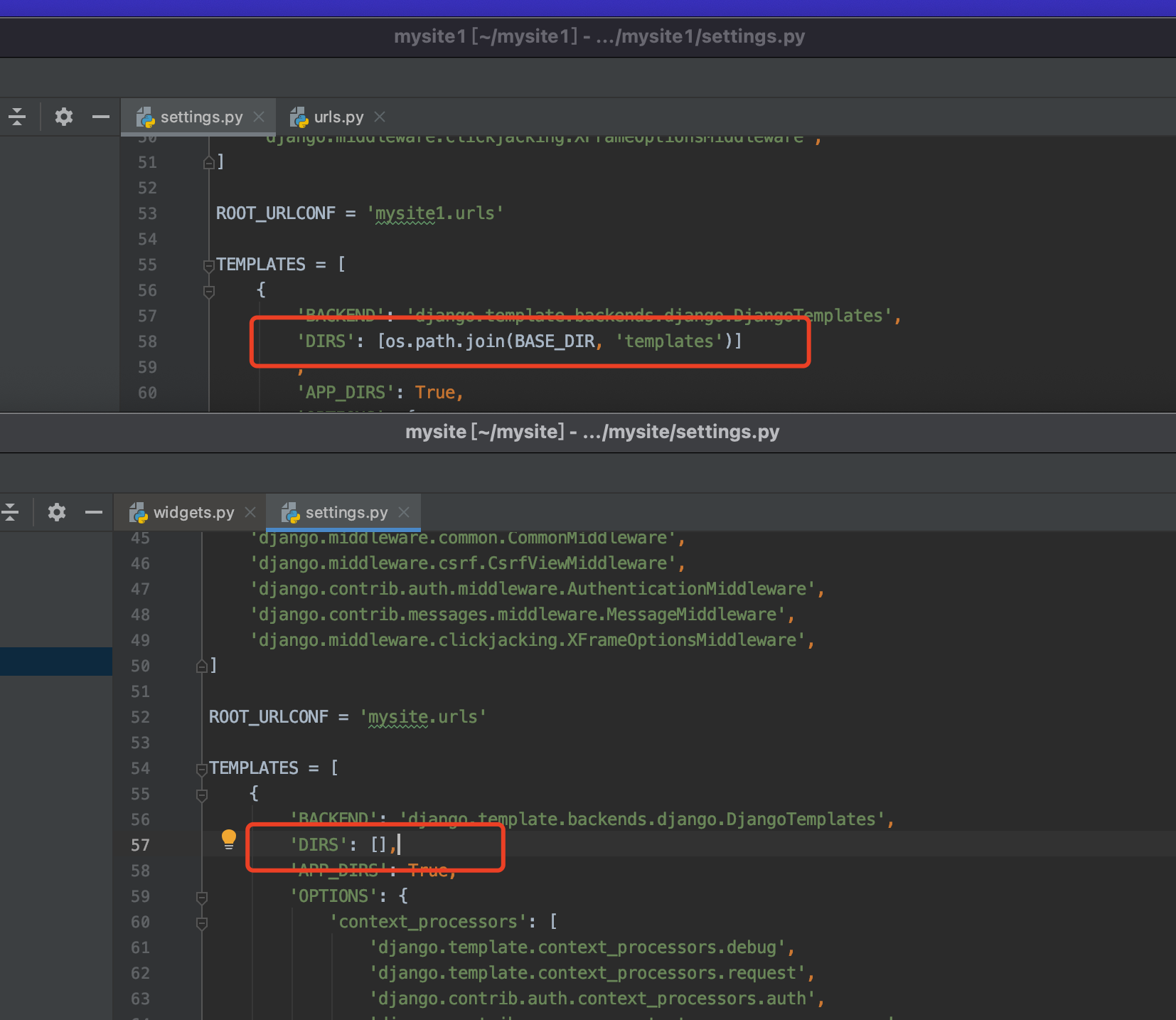
Task: Switch to urls.py tab in mysite1 window
Action: pyautogui.click(x=338, y=117)
